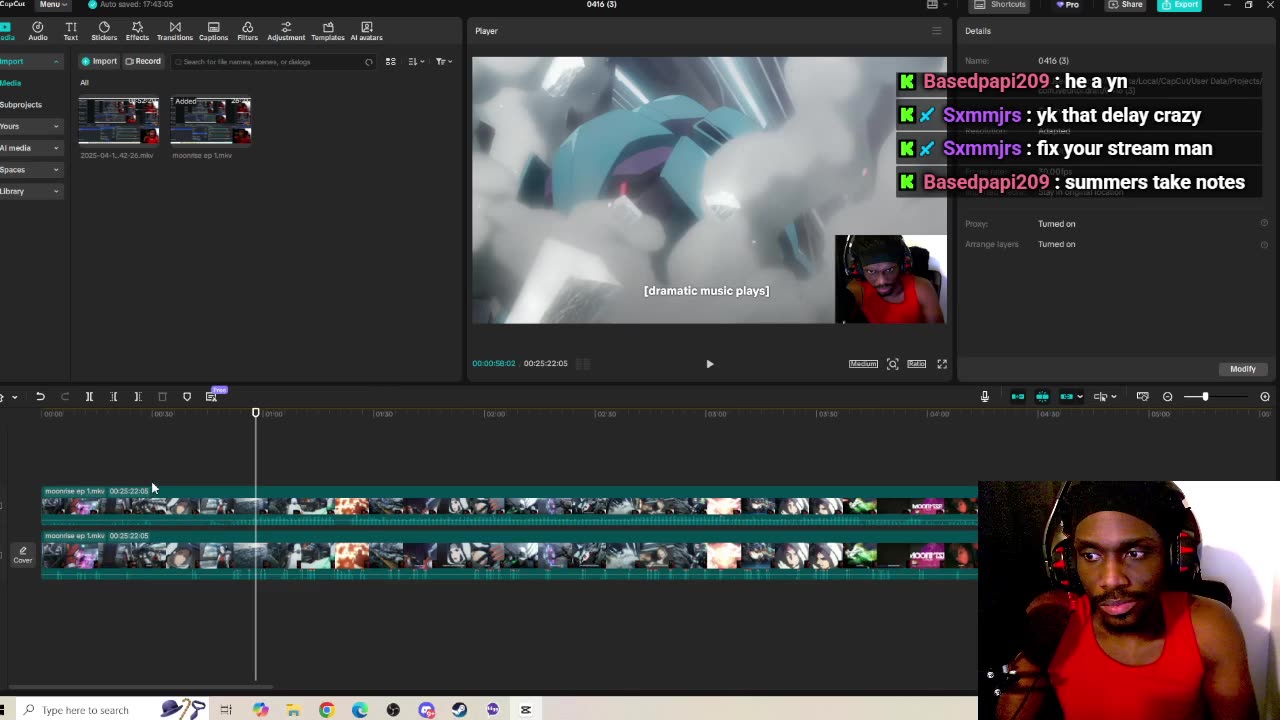
Task: Collapse the Import sidebar section
Action: click(x=56, y=62)
